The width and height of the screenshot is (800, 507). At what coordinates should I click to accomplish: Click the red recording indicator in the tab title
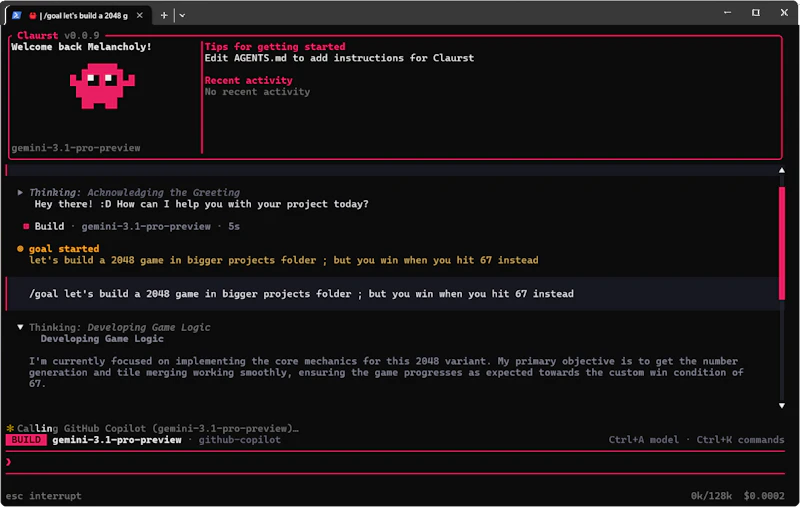33,16
